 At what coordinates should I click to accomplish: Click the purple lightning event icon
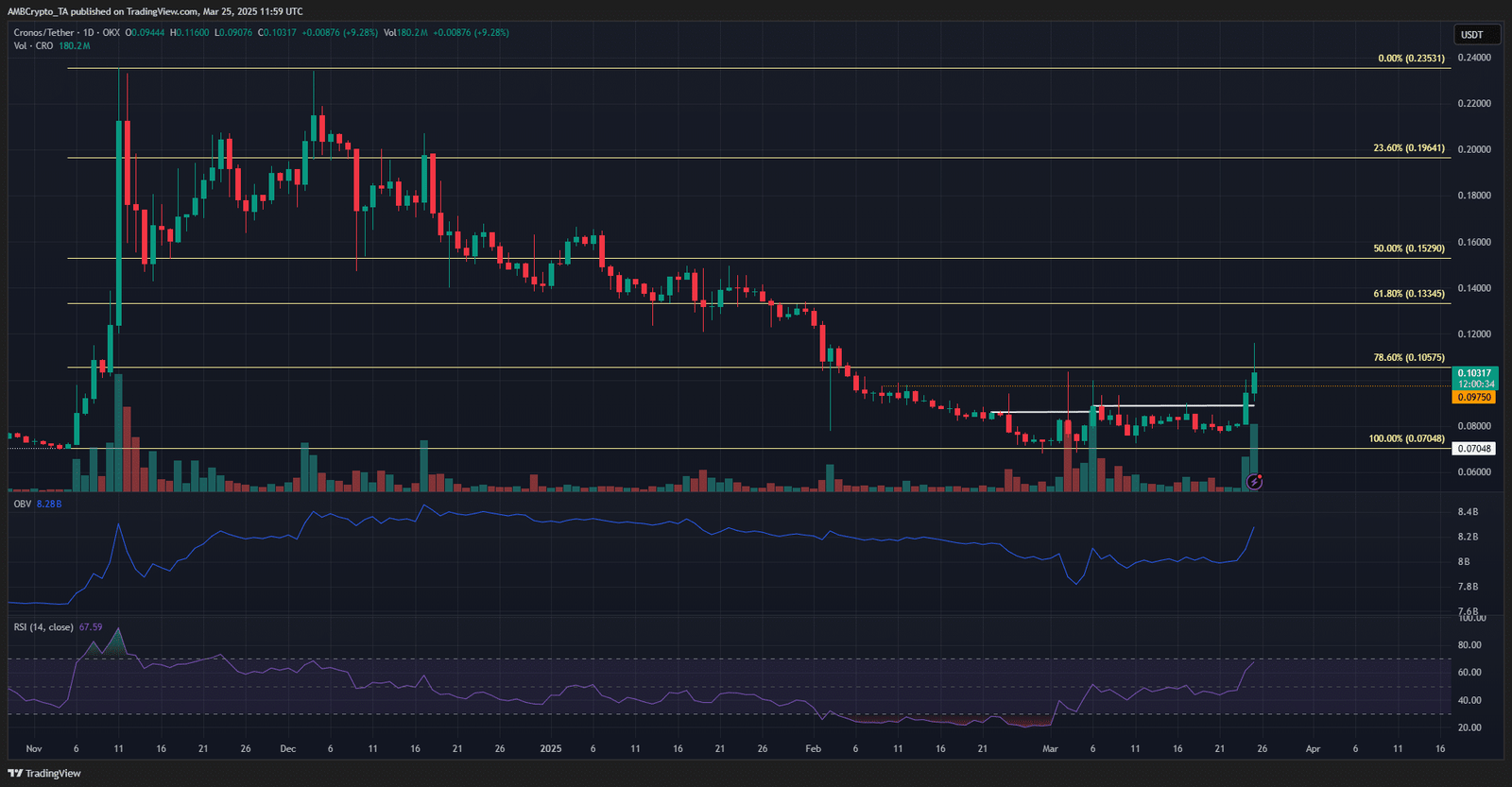click(x=1254, y=482)
